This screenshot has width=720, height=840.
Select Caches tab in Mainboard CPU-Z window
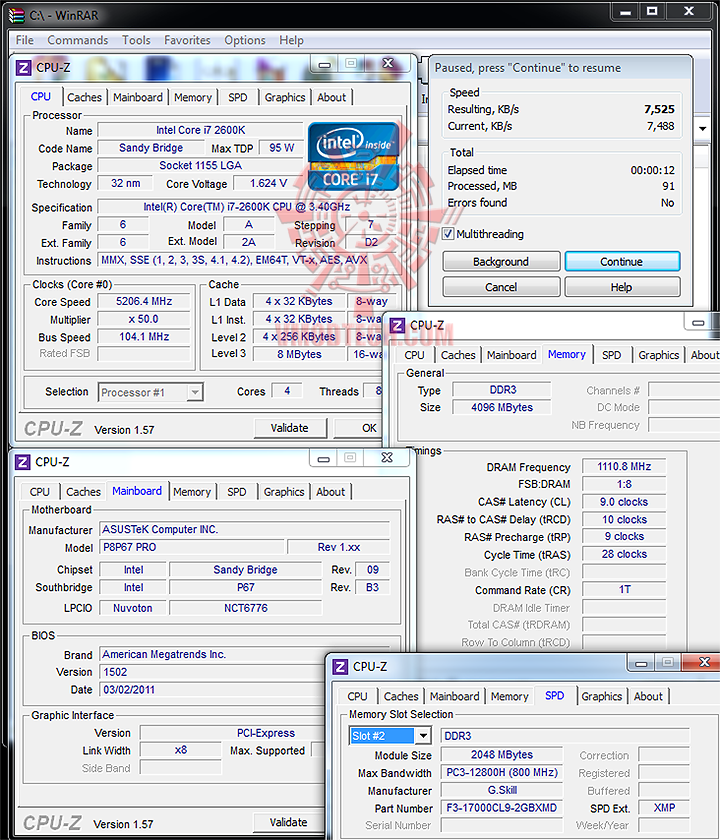pyautogui.click(x=84, y=491)
